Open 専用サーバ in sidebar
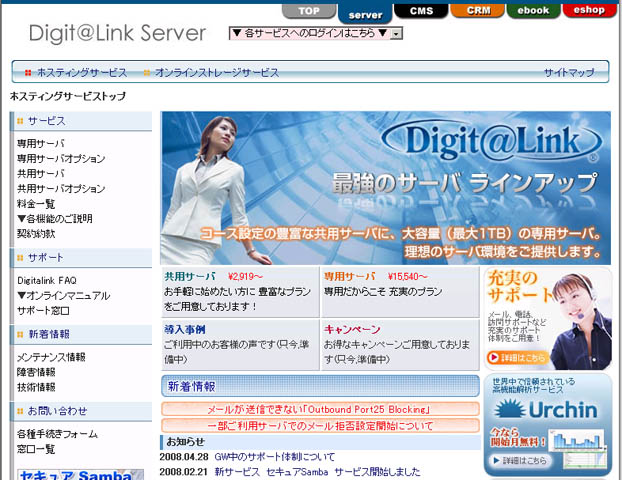The width and height of the screenshot is (622, 480). click(40, 144)
